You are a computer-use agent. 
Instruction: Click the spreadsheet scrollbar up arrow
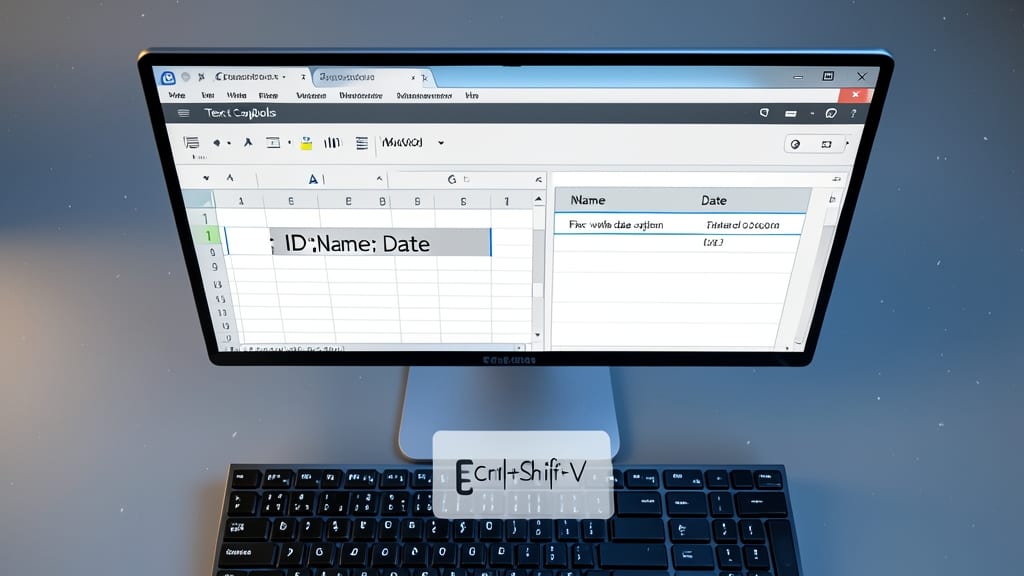coord(538,199)
